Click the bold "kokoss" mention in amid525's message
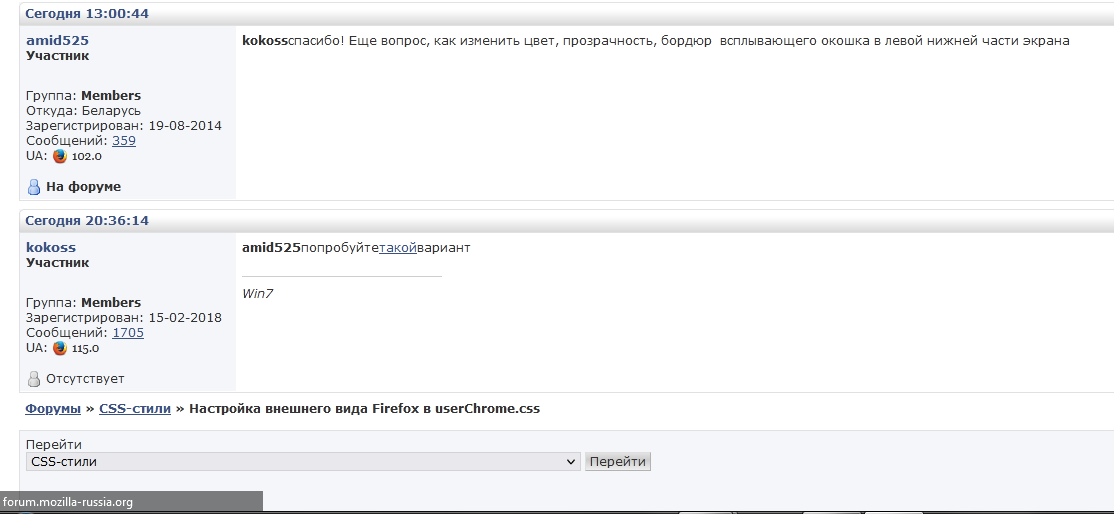The width and height of the screenshot is (1114, 514). pyautogui.click(x=266, y=41)
